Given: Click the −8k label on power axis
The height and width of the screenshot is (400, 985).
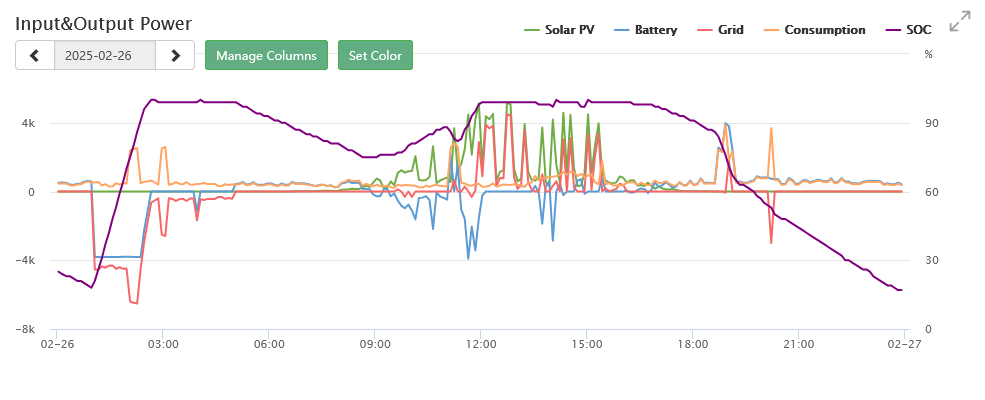Looking at the screenshot, I should (x=26, y=329).
